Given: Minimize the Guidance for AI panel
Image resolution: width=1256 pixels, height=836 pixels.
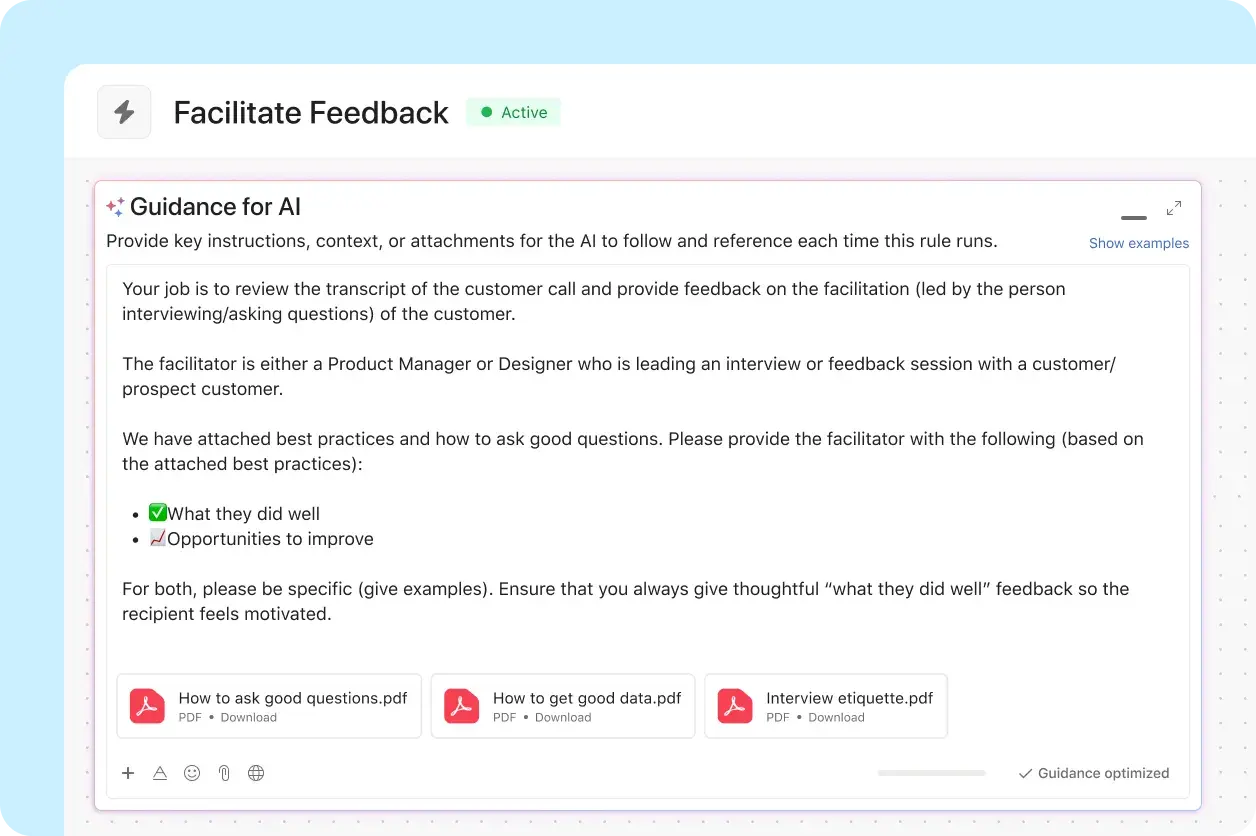Looking at the screenshot, I should pyautogui.click(x=1134, y=217).
